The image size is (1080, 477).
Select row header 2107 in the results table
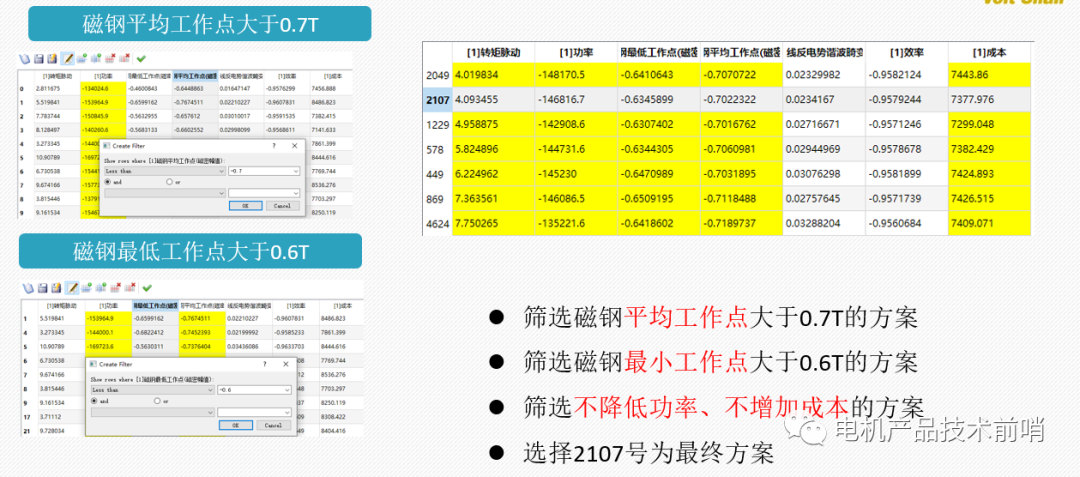coord(437,100)
